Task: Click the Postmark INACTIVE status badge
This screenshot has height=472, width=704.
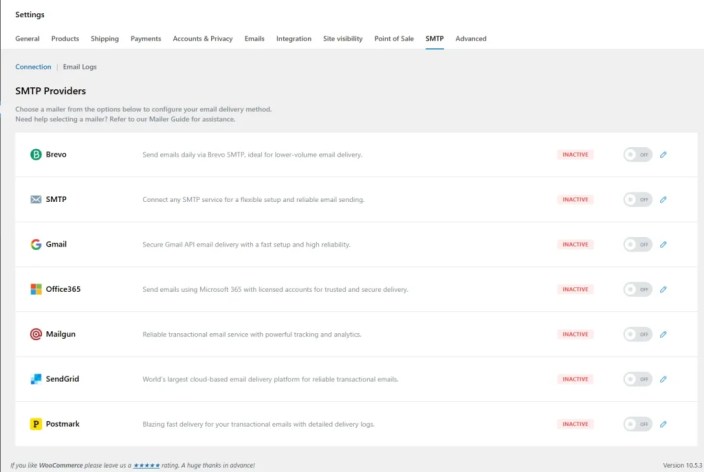Action: [575, 424]
